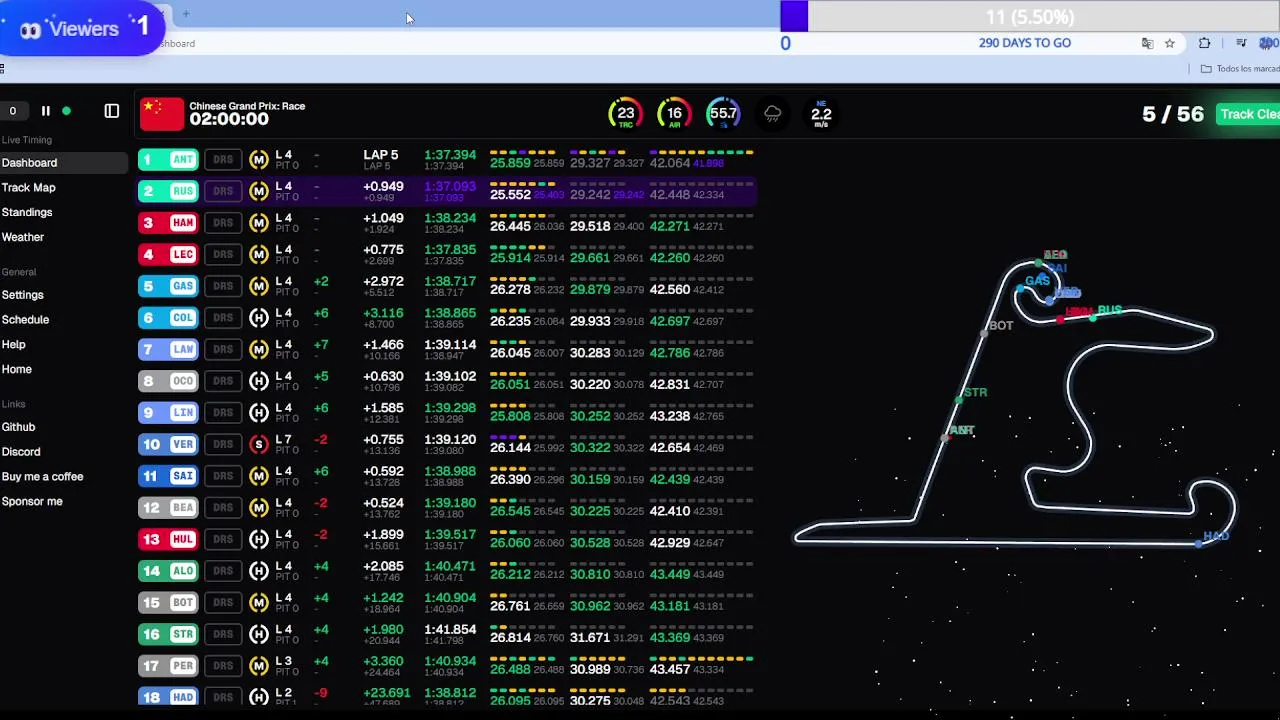Select driver LIN position badge
Image resolution: width=1280 pixels, height=720 pixels.
point(168,413)
